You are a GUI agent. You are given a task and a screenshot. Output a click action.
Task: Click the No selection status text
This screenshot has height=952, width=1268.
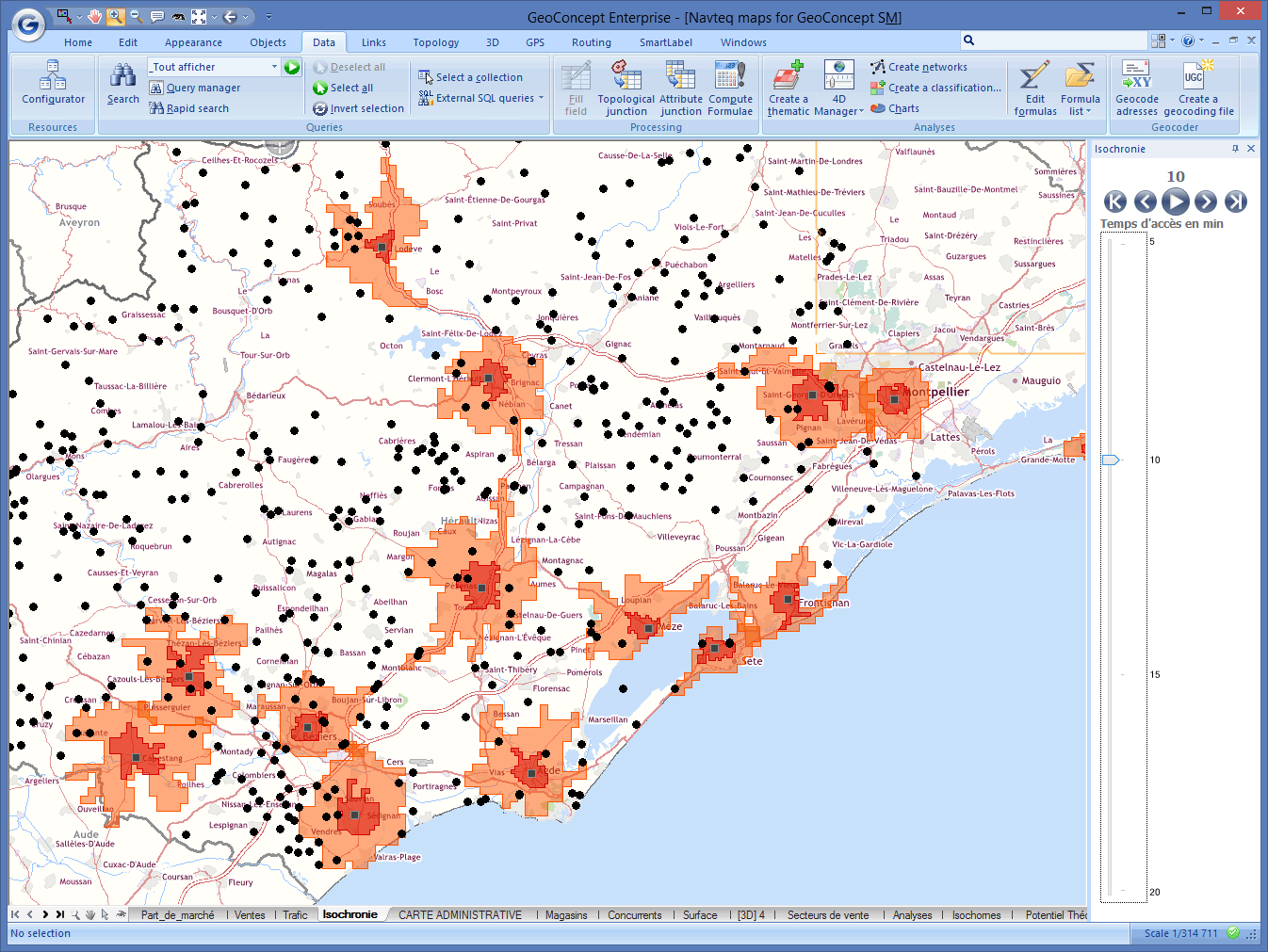click(41, 933)
